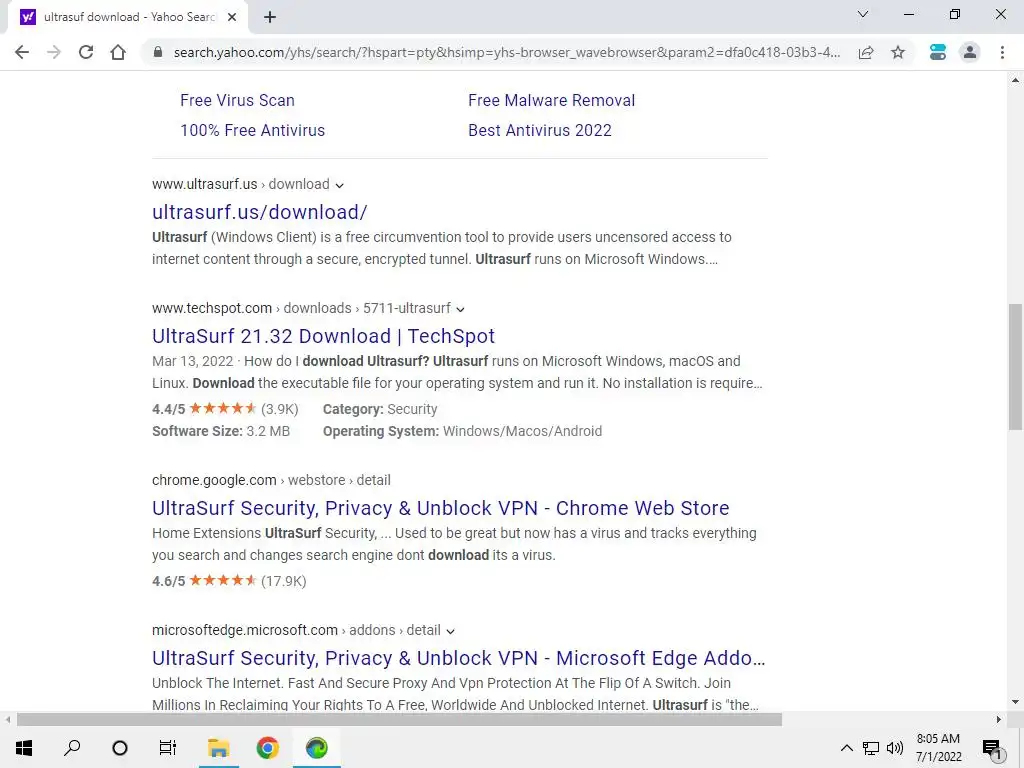Open the tab search chevron
Image resolution: width=1024 pixels, height=768 pixels.
tap(863, 14)
